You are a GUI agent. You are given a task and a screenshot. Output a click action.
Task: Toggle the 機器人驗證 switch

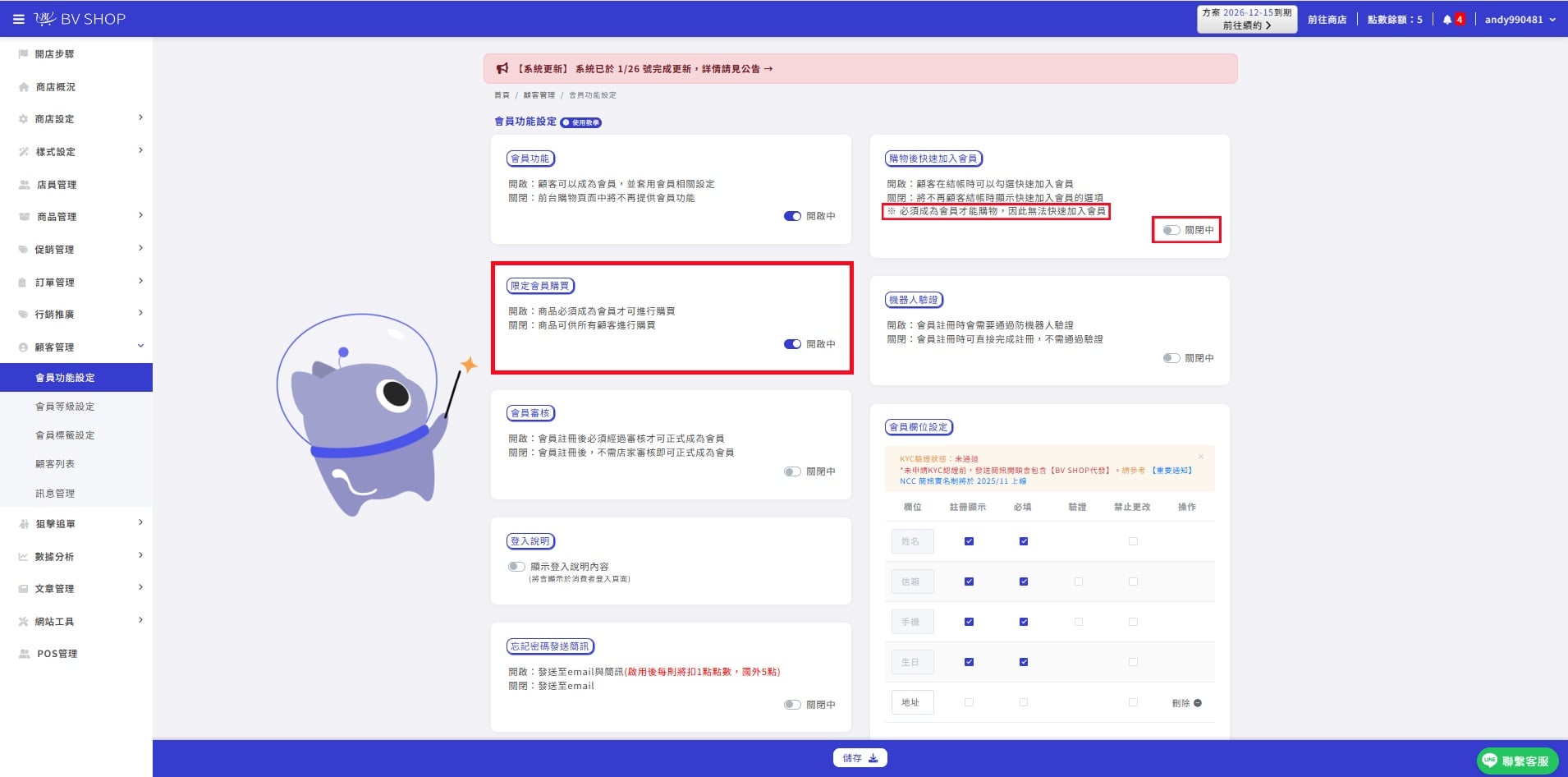point(1171,358)
